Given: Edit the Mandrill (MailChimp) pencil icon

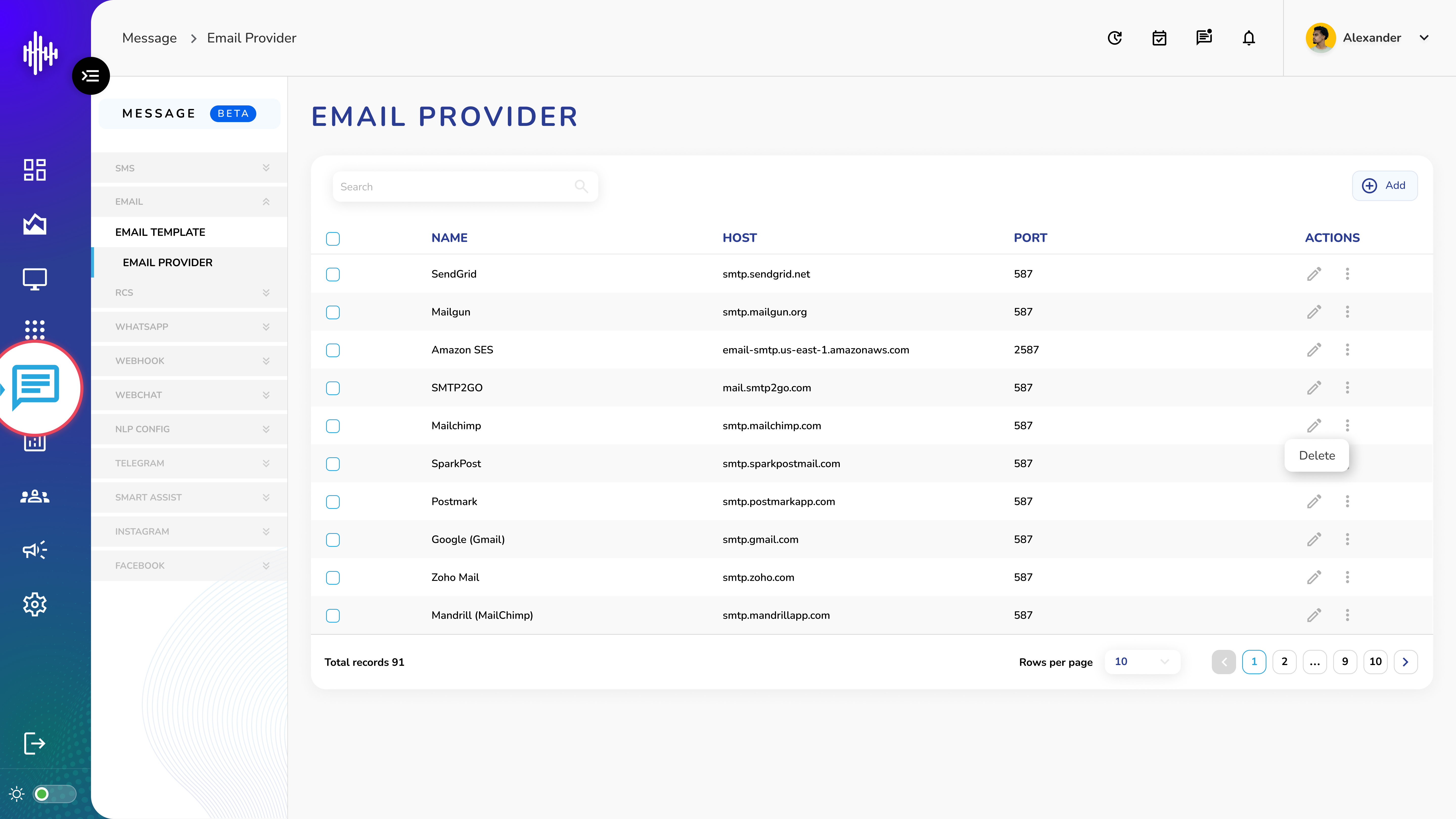Looking at the screenshot, I should click(x=1314, y=615).
